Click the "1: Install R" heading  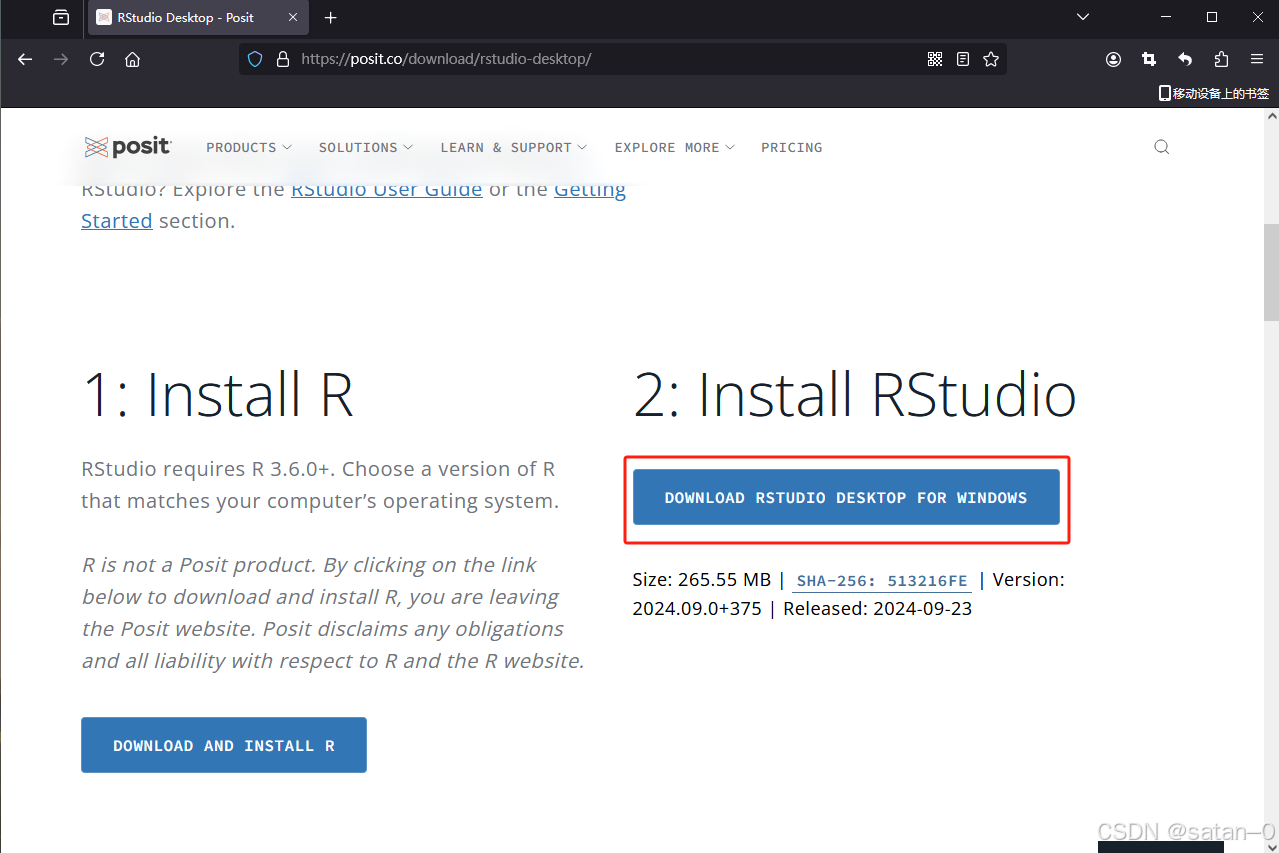(218, 395)
